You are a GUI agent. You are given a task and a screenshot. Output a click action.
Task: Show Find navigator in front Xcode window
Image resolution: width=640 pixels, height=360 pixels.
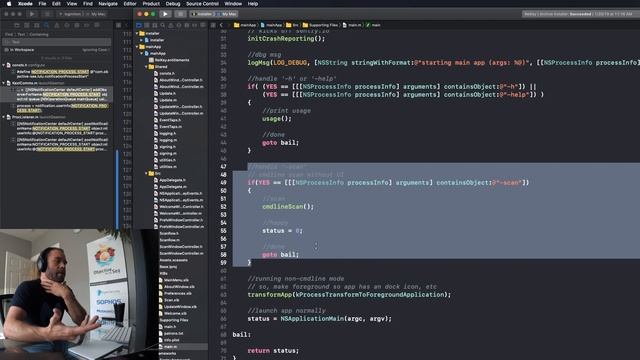click(162, 25)
